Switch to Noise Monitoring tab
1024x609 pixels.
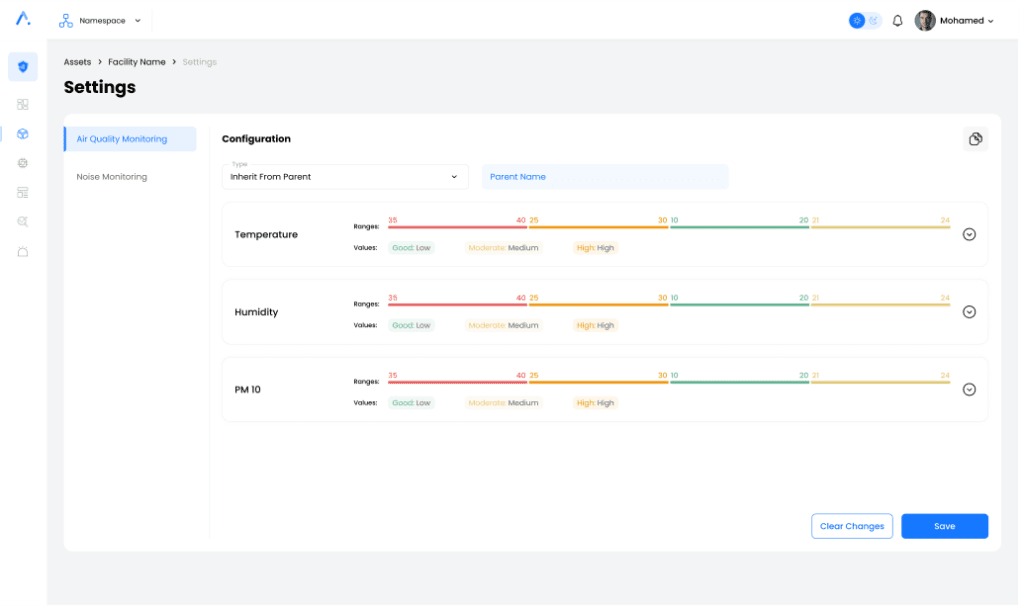click(112, 177)
